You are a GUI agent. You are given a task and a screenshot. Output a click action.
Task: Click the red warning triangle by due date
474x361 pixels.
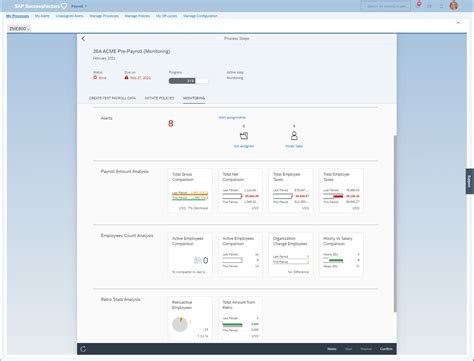click(126, 77)
